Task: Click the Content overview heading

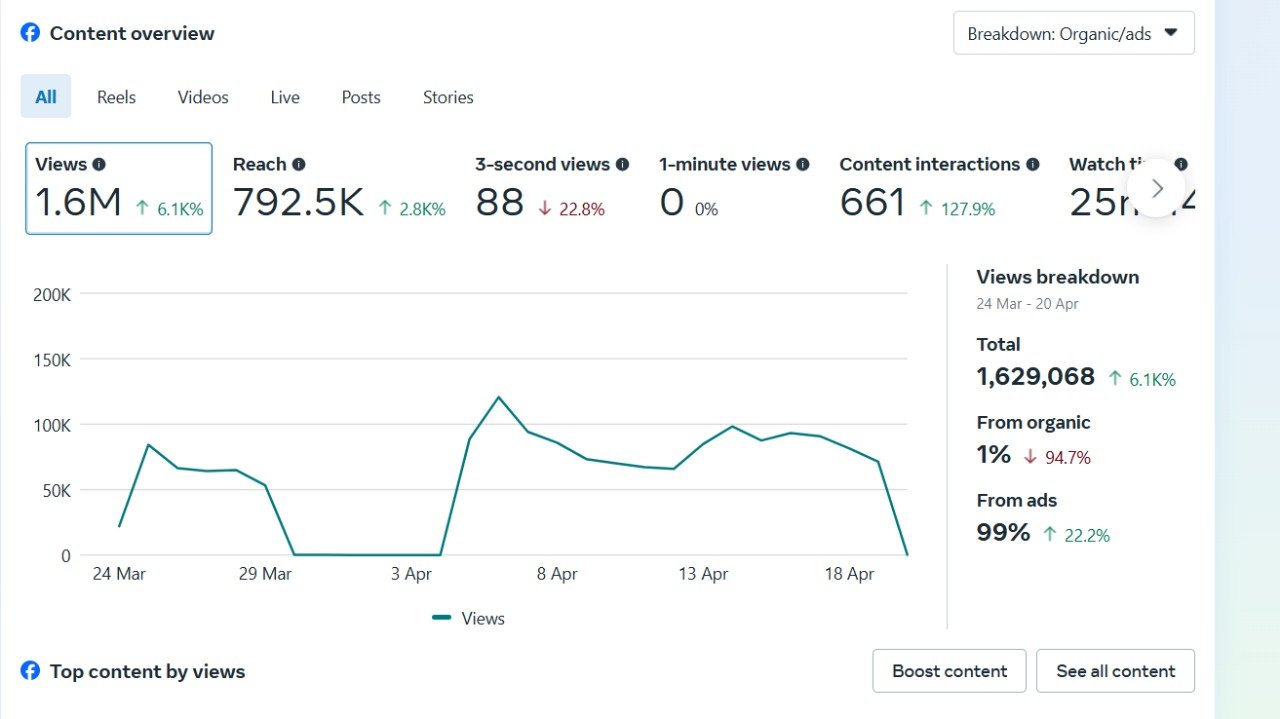Action: [x=132, y=33]
